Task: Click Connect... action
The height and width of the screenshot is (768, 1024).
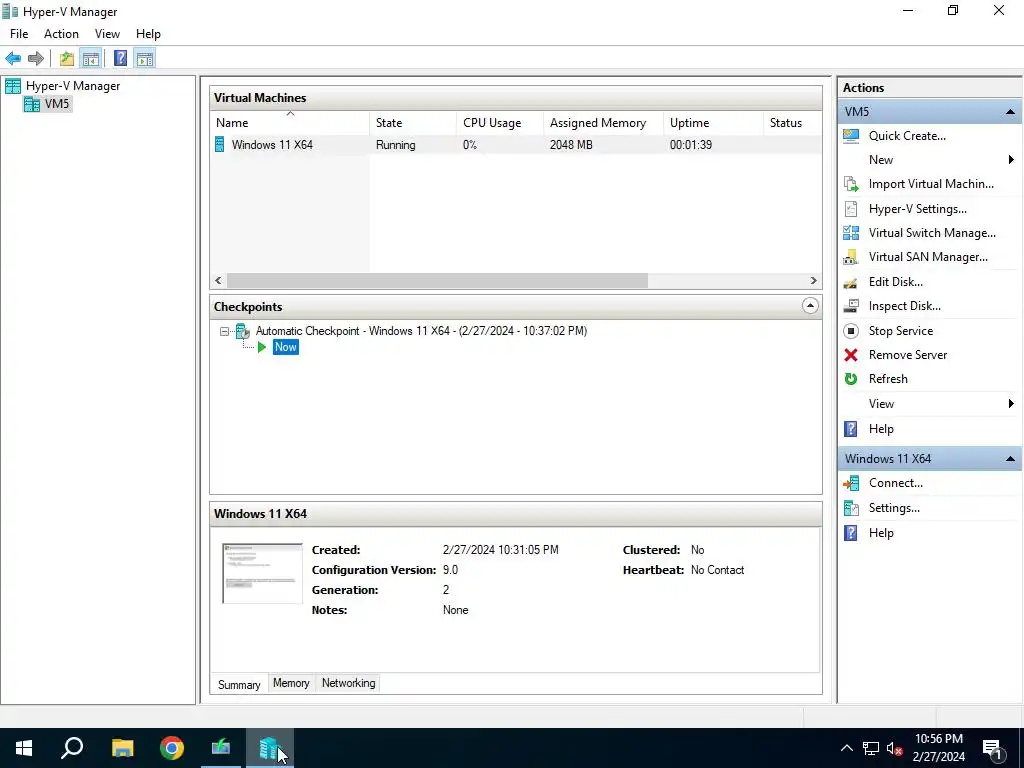Action: [895, 483]
